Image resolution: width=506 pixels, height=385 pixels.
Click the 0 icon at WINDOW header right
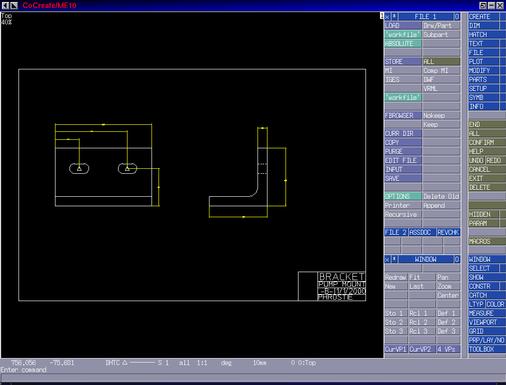tap(457, 259)
